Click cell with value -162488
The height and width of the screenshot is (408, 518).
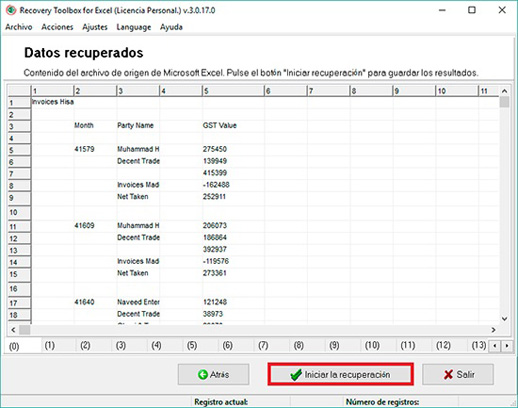(x=233, y=185)
